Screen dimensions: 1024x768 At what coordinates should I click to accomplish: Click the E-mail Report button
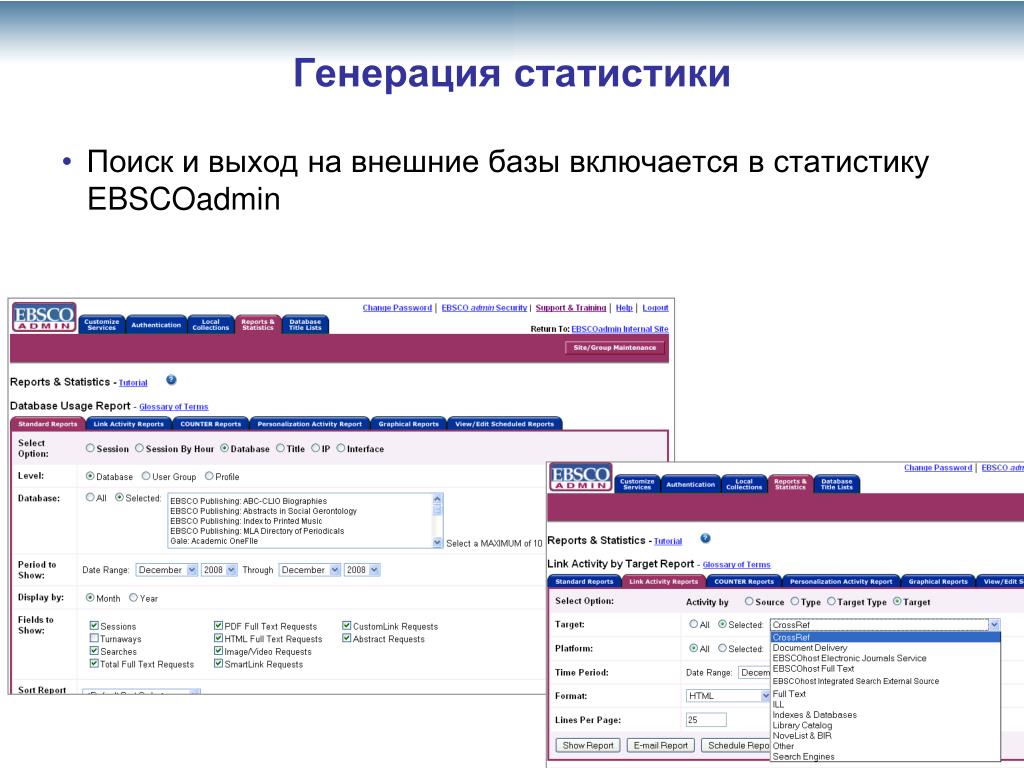pos(660,745)
